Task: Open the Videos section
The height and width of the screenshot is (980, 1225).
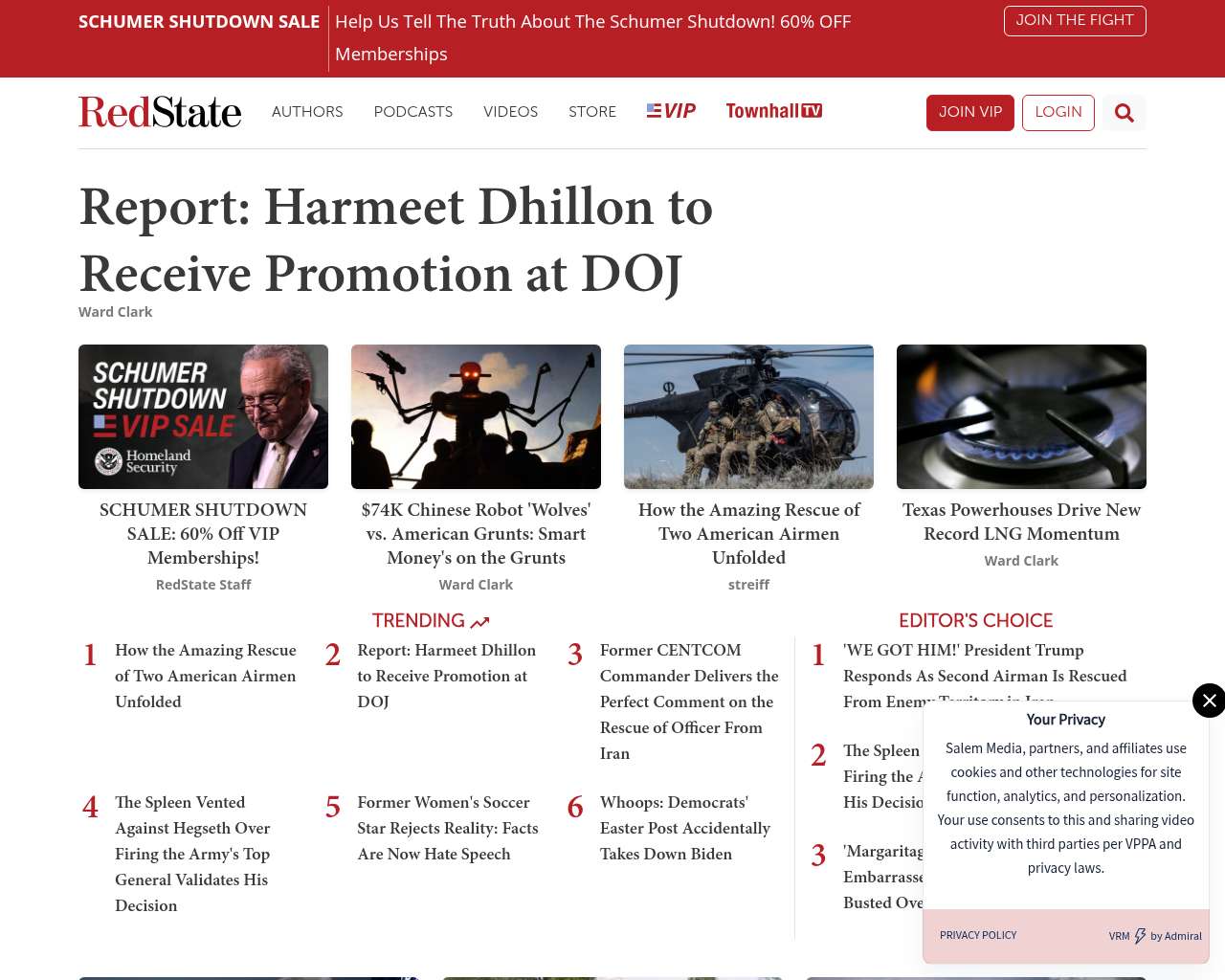Action: tap(511, 112)
